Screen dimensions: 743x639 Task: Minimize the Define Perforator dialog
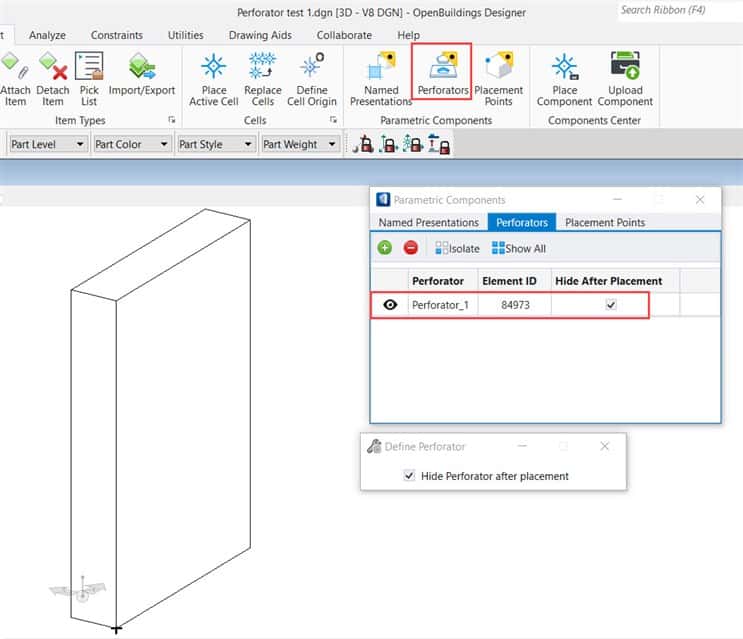[522, 446]
